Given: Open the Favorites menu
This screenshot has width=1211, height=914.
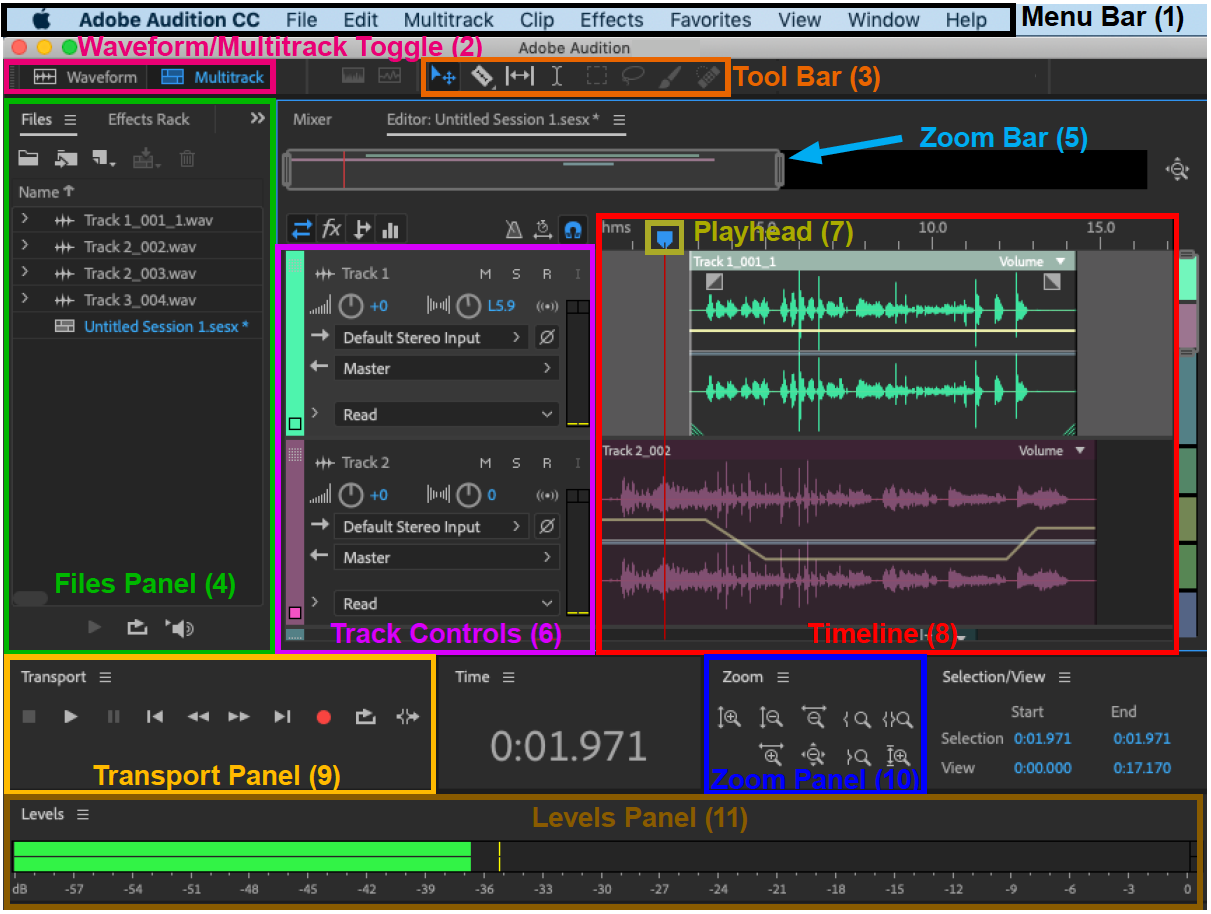Looking at the screenshot, I should [x=711, y=20].
